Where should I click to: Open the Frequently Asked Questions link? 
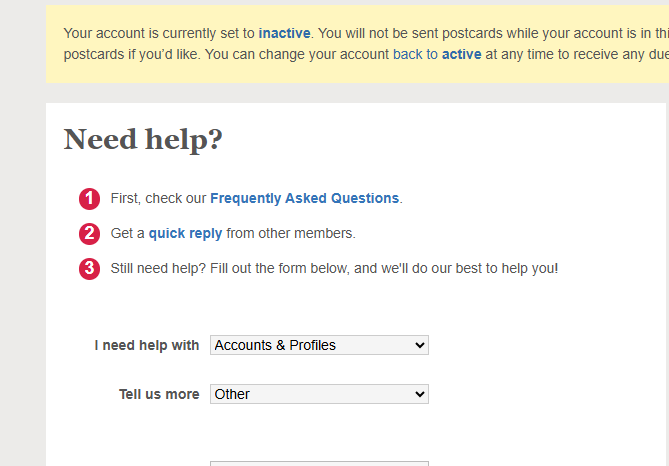click(x=304, y=198)
